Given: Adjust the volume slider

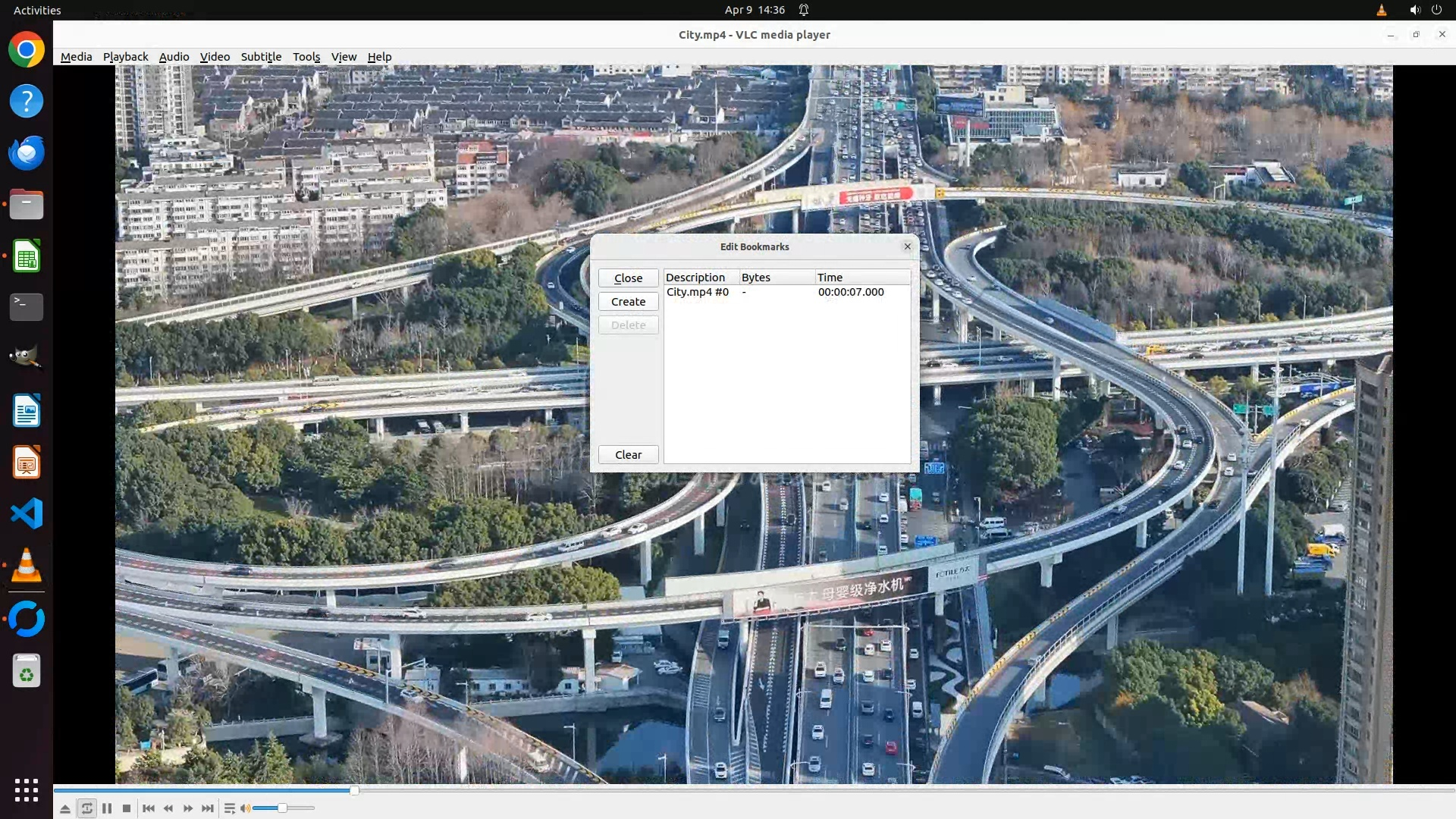Looking at the screenshot, I should 283,808.
